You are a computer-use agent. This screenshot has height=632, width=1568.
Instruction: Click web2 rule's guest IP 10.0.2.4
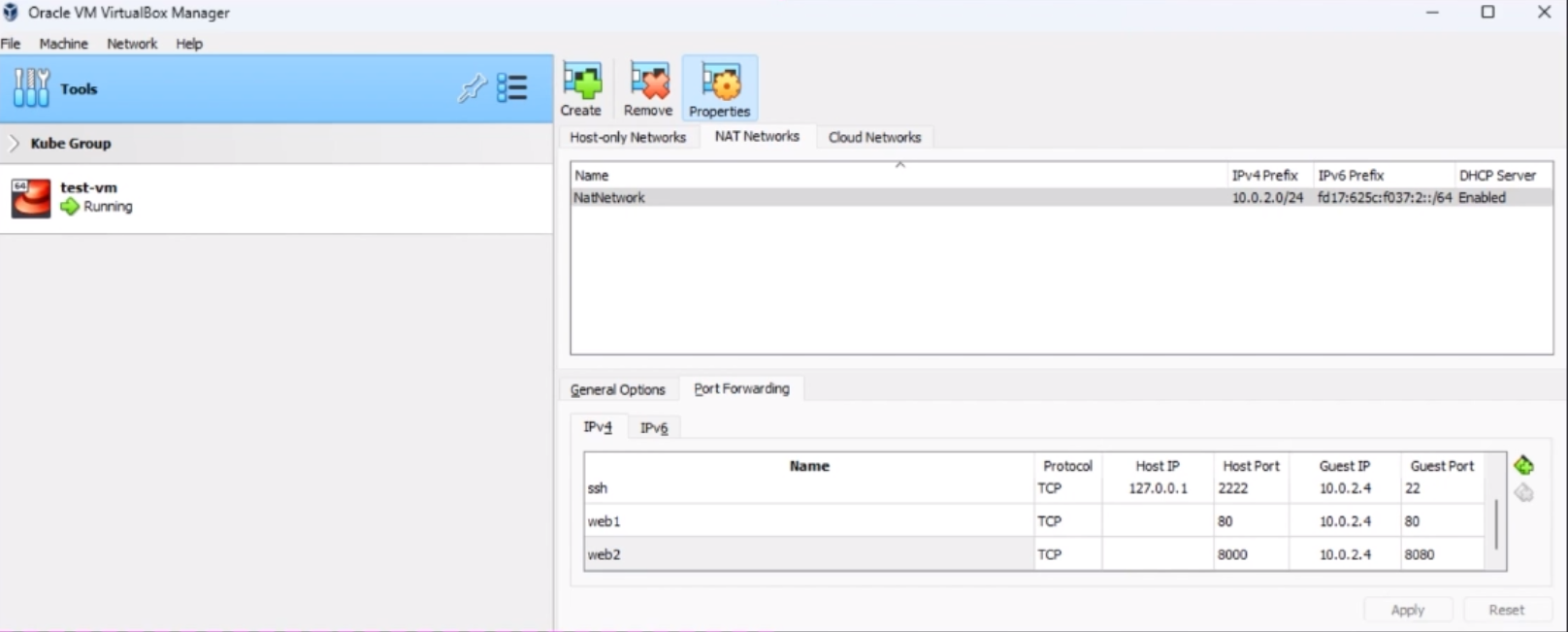tap(1344, 554)
